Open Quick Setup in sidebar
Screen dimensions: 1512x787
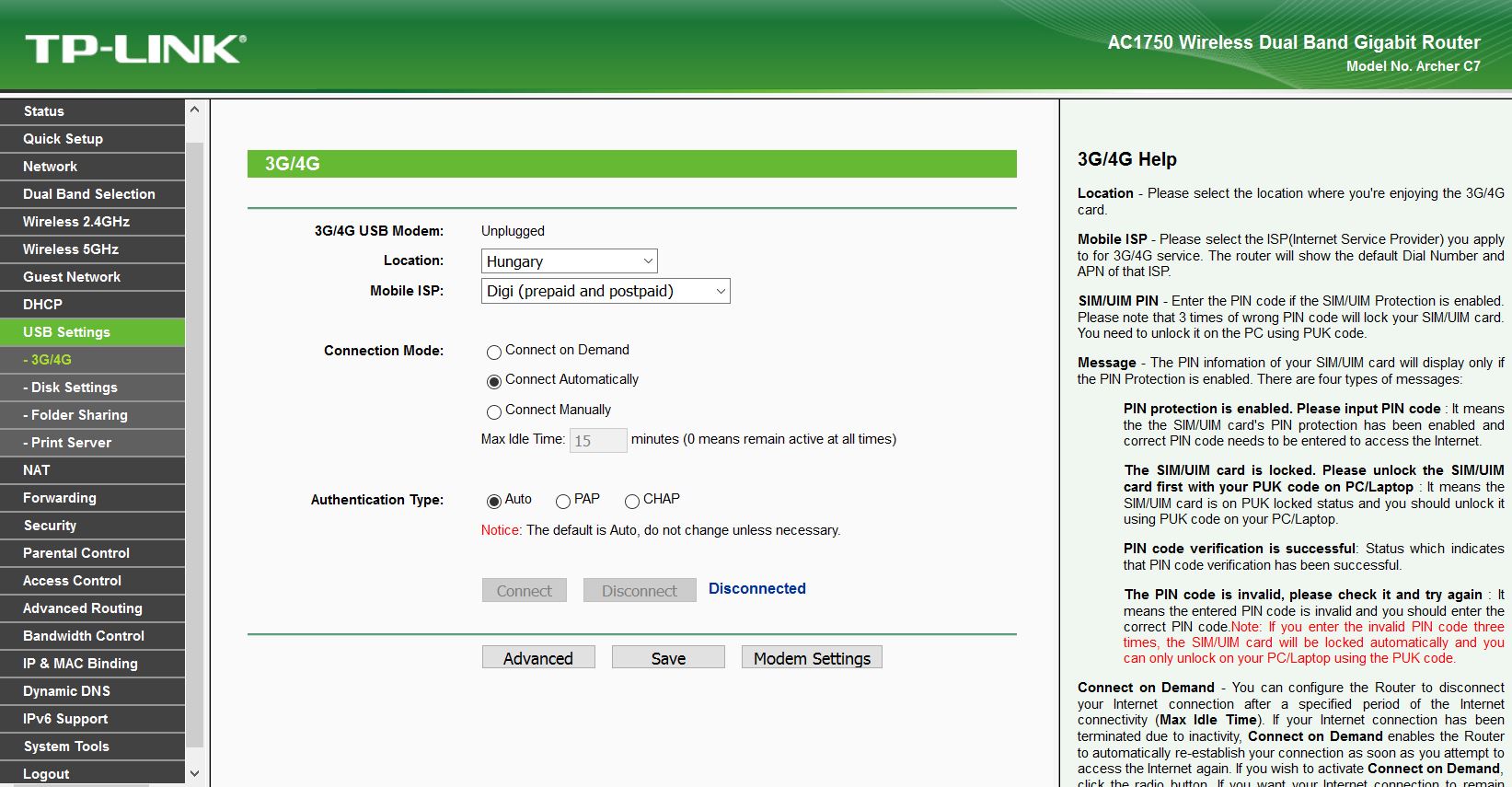tap(92, 139)
